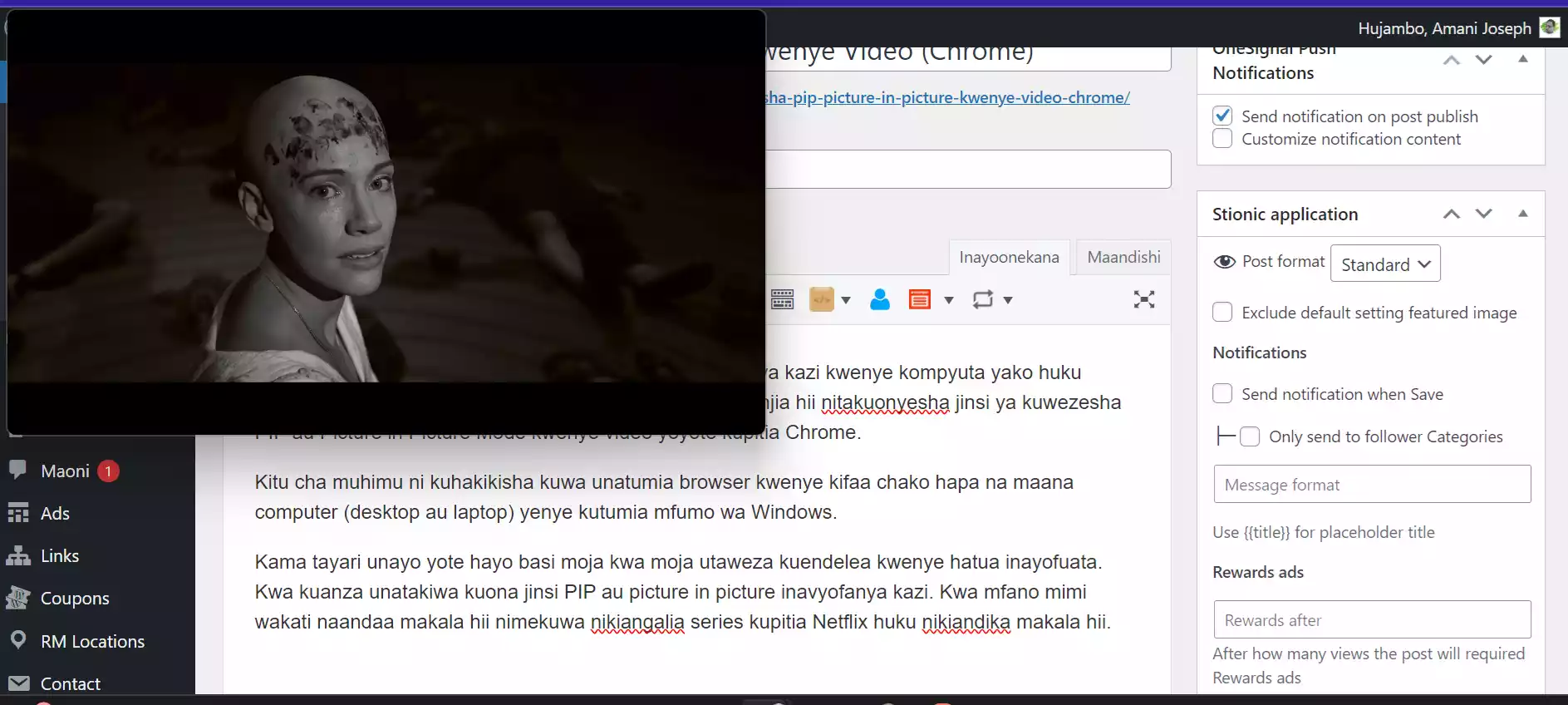
Task: Toggle the Post format eye icon
Action: point(1225,262)
